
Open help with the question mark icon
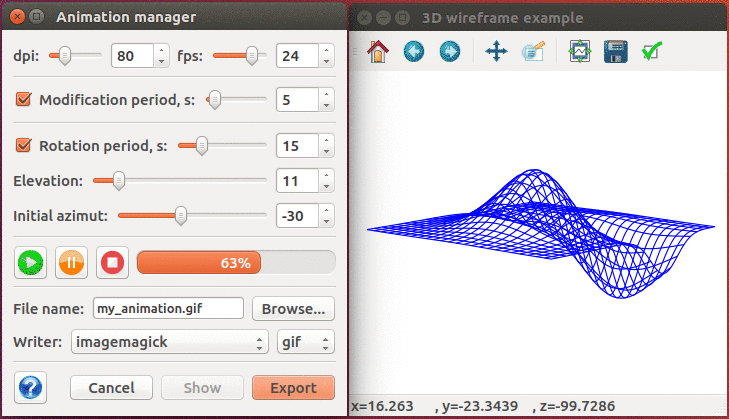pyautogui.click(x=30, y=387)
